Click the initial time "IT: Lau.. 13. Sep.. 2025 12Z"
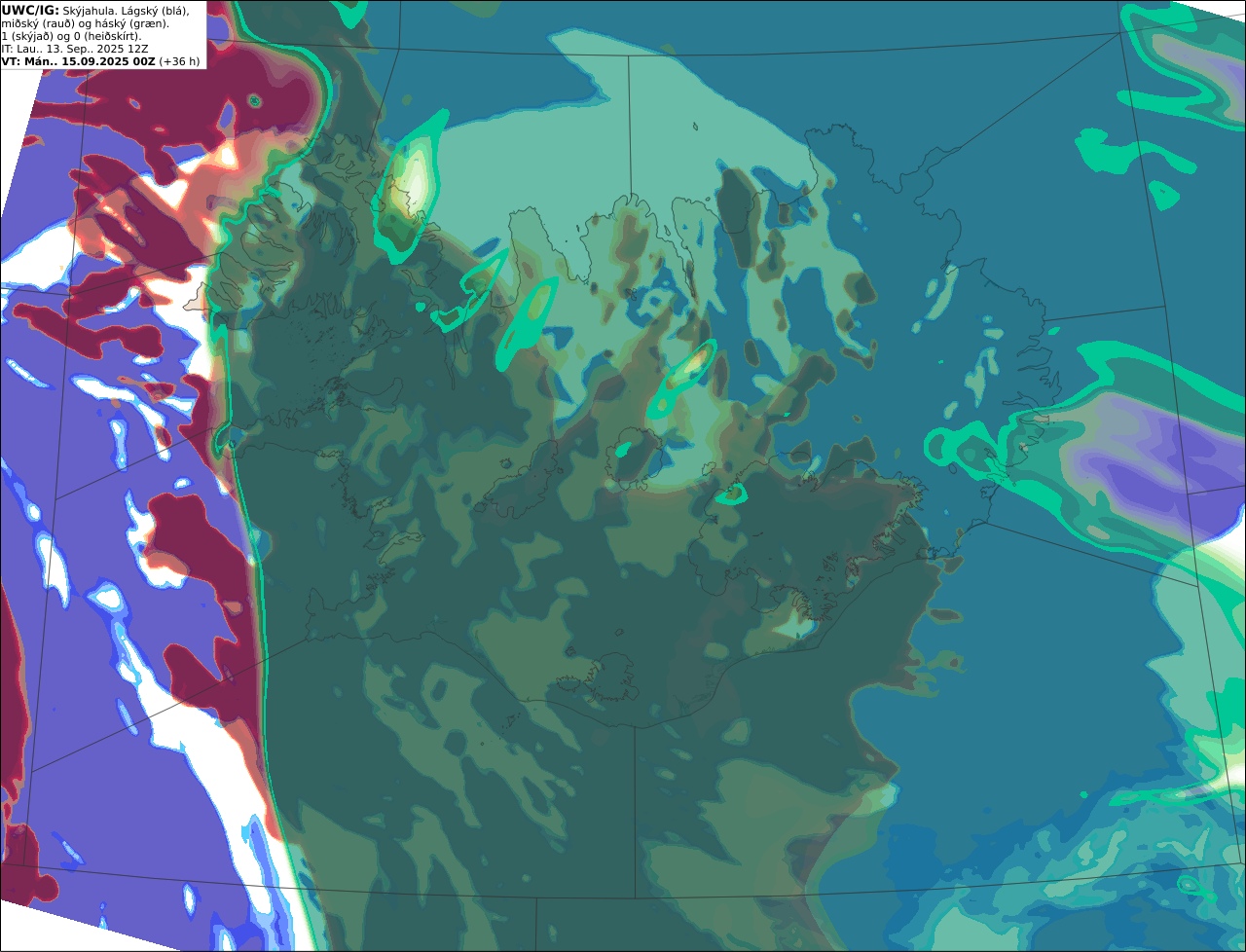 pos(75,49)
